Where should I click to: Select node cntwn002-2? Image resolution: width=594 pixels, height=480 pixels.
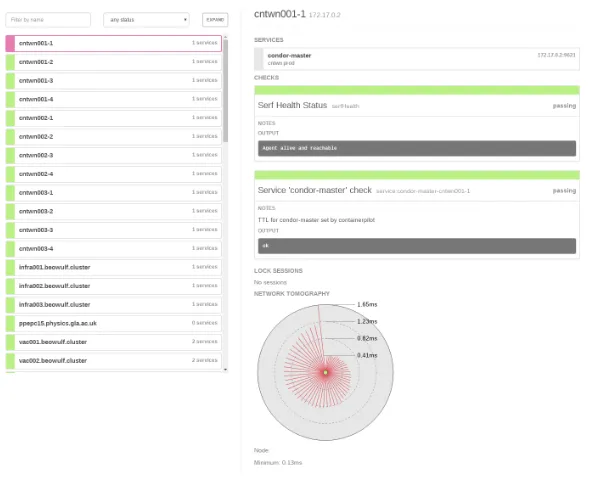pyautogui.click(x=114, y=136)
